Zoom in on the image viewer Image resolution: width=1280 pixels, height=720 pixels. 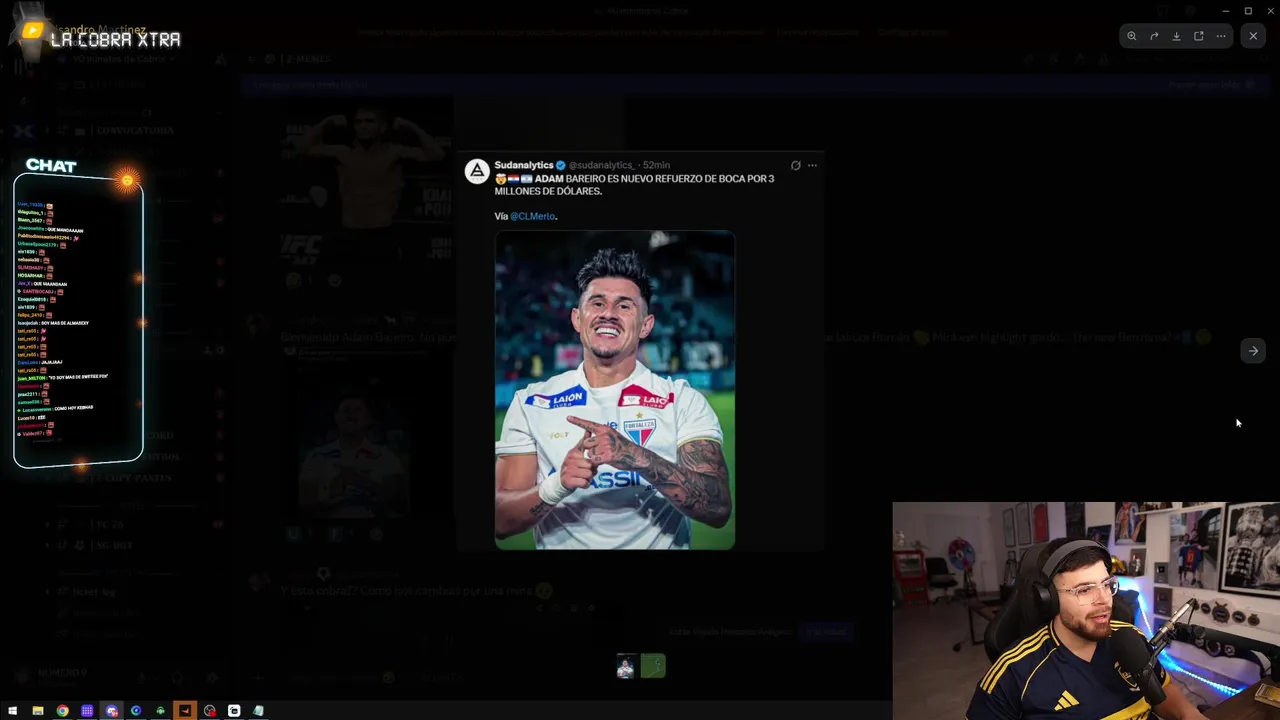[x=1131, y=36]
